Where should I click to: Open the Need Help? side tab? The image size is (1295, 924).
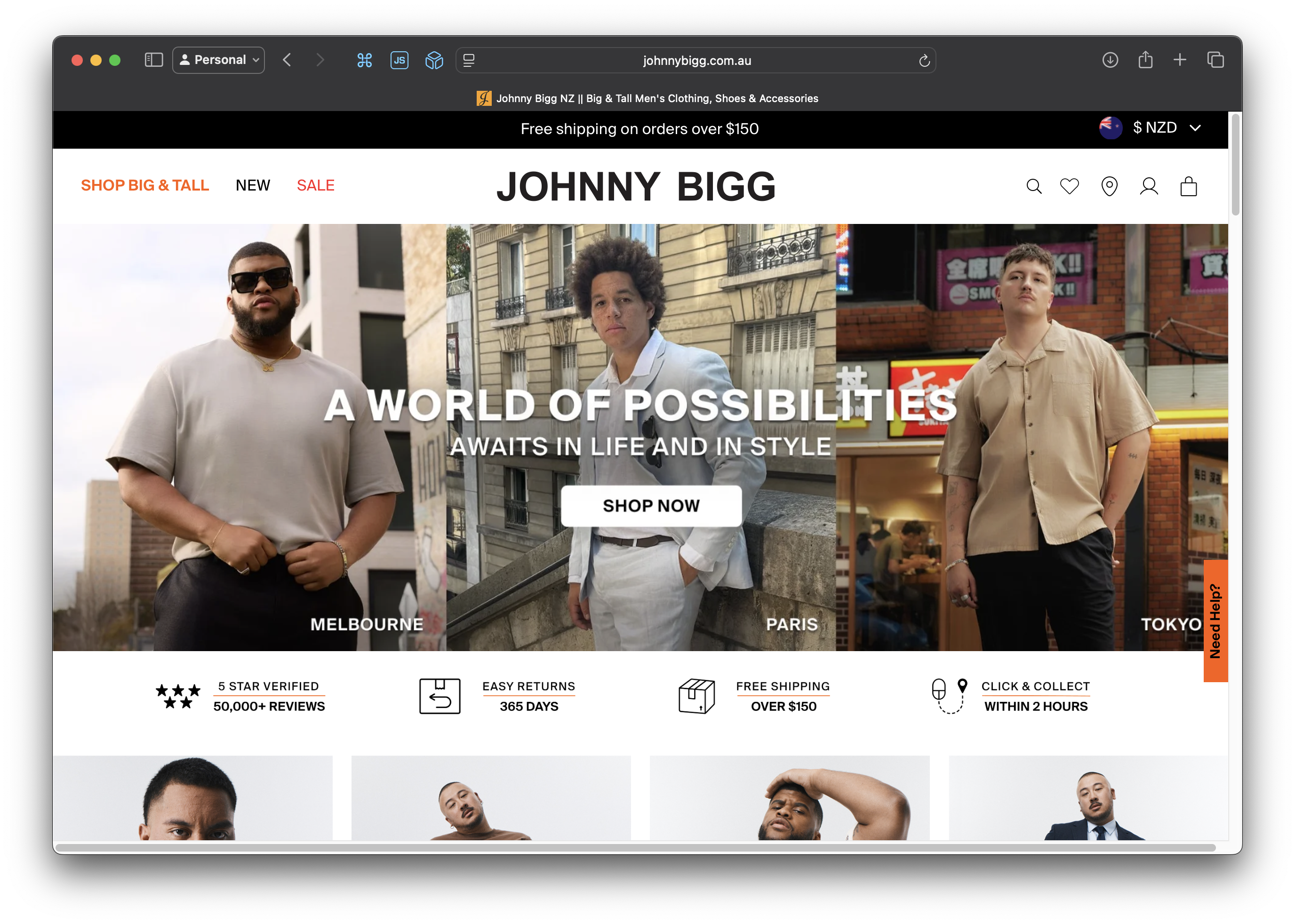tap(1215, 621)
